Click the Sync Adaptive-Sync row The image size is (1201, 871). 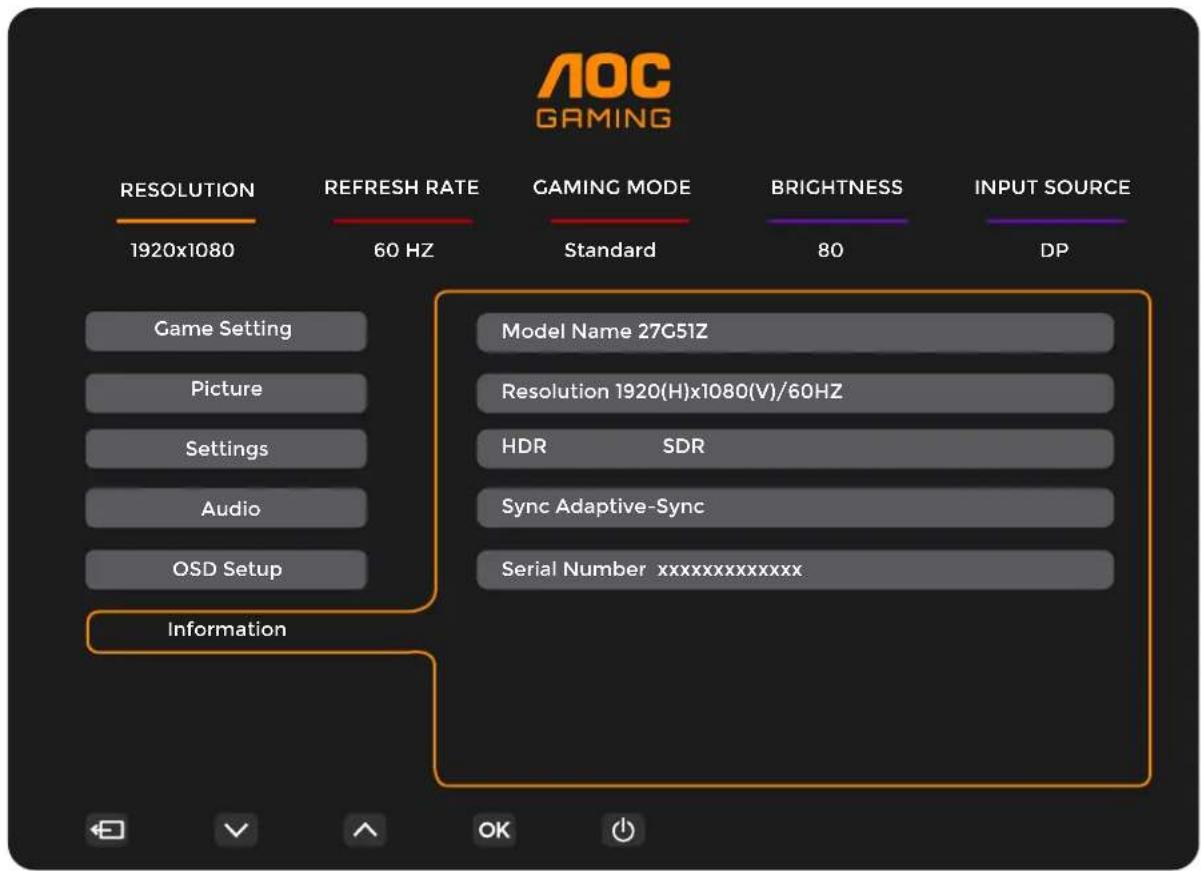pyautogui.click(x=795, y=508)
